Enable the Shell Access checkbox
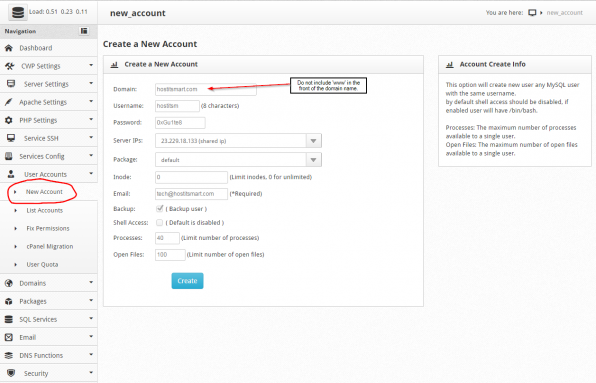The height and width of the screenshot is (383, 596). coord(160,223)
